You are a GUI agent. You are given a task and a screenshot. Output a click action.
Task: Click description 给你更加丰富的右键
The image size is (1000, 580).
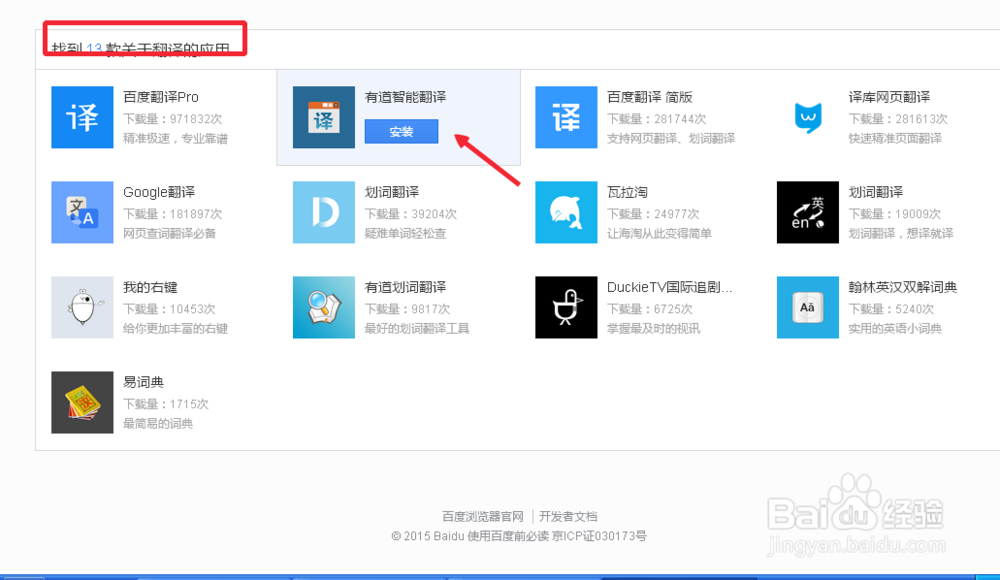click(175, 329)
